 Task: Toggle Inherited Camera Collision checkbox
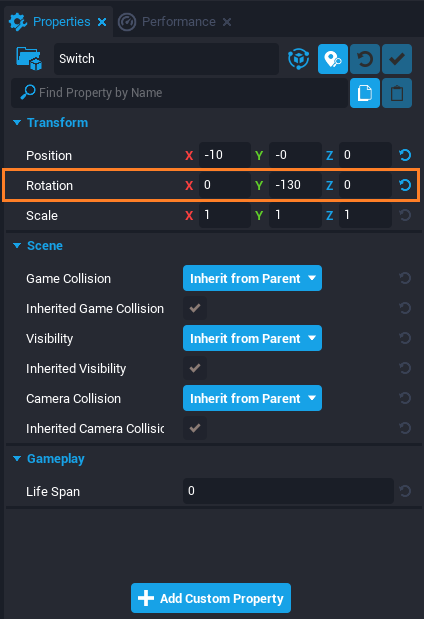[x=195, y=428]
